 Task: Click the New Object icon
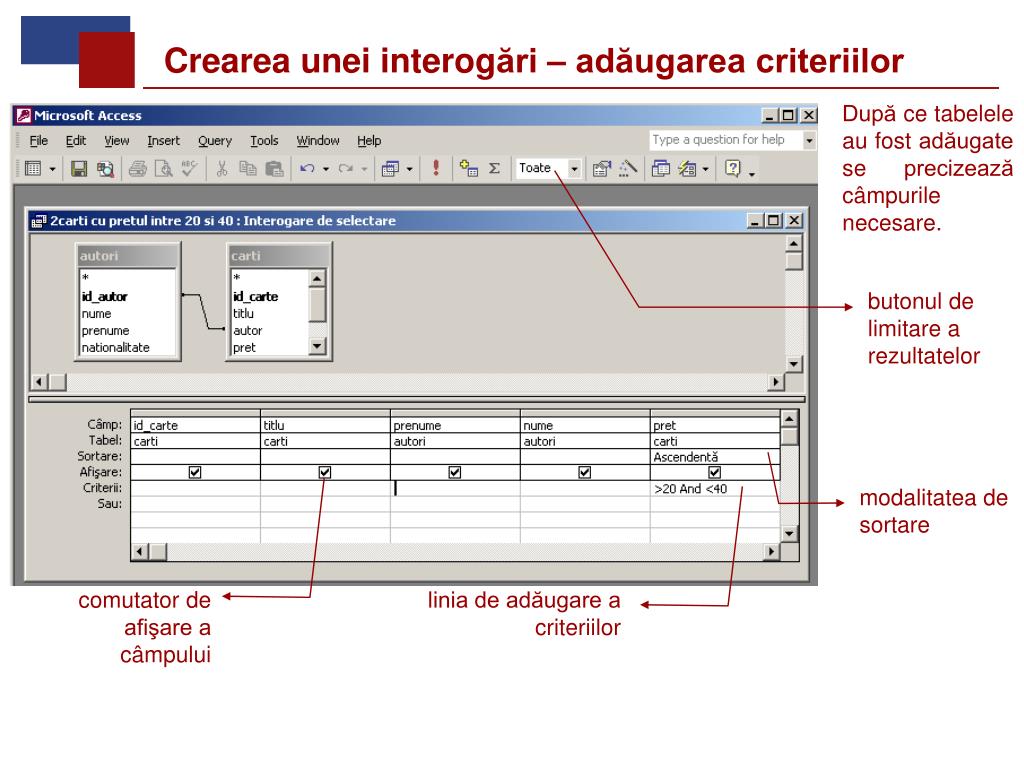pos(687,168)
